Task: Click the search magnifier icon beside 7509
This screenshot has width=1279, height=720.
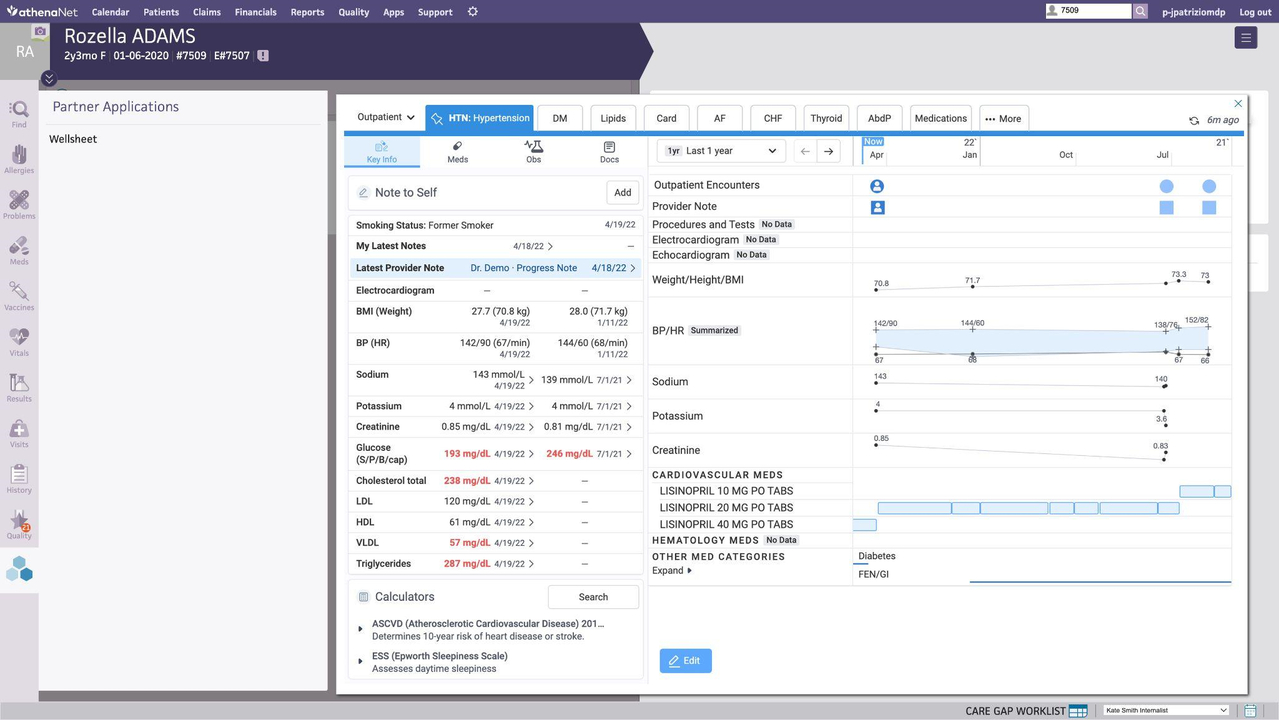Action: pyautogui.click(x=1140, y=11)
